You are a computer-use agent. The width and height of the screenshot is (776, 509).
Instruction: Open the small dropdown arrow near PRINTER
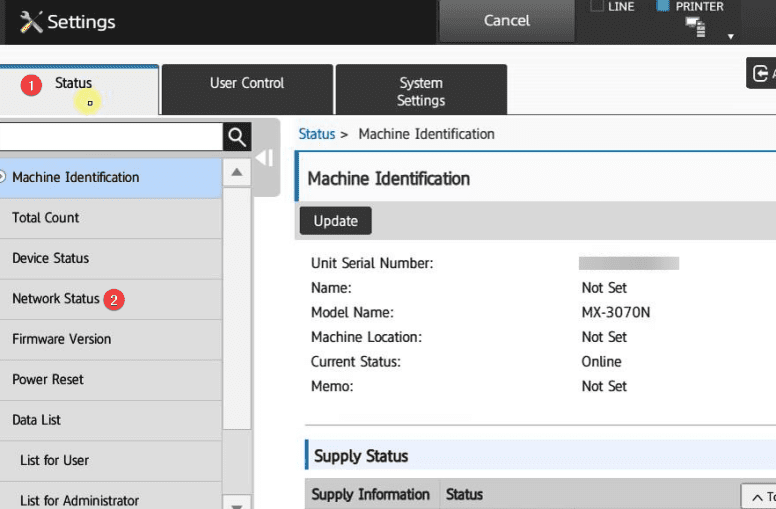[x=730, y=36]
